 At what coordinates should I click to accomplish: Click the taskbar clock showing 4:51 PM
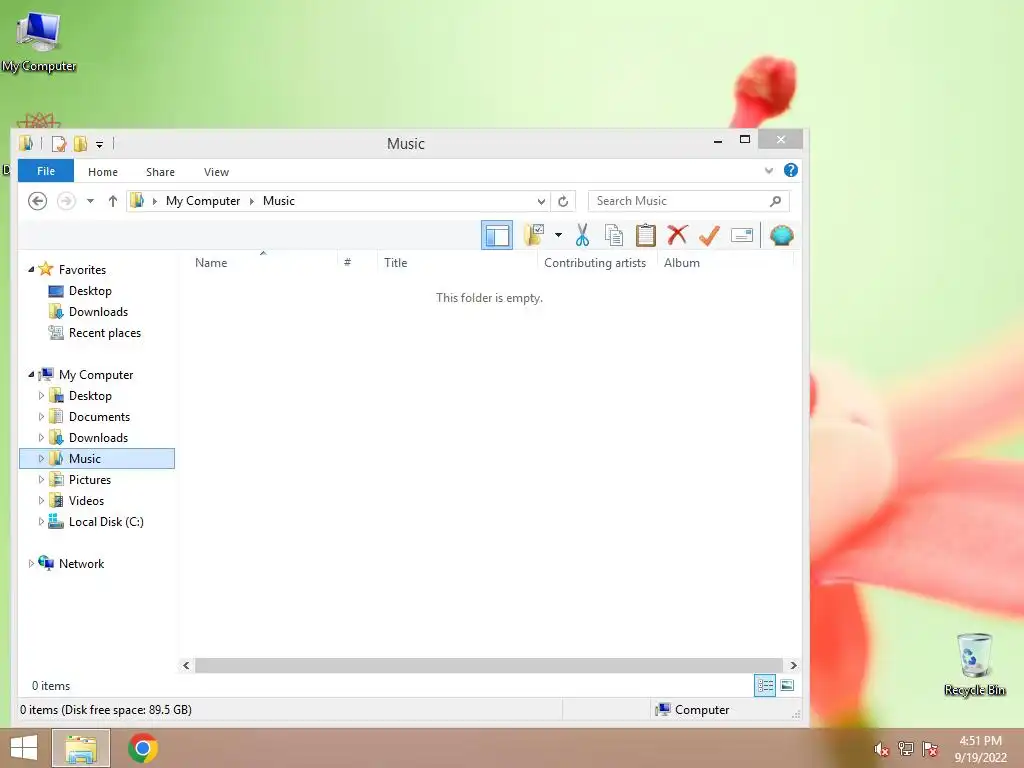point(980,749)
